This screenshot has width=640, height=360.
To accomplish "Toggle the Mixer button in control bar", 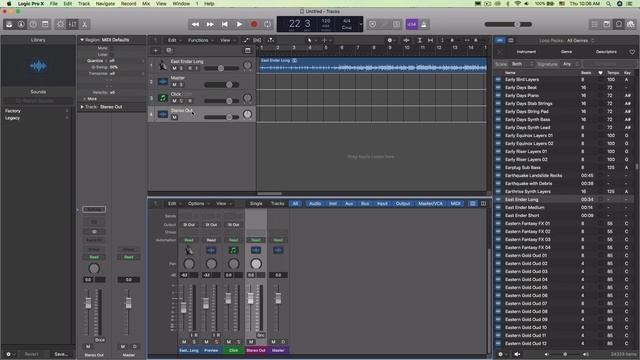I will click(x=73, y=24).
